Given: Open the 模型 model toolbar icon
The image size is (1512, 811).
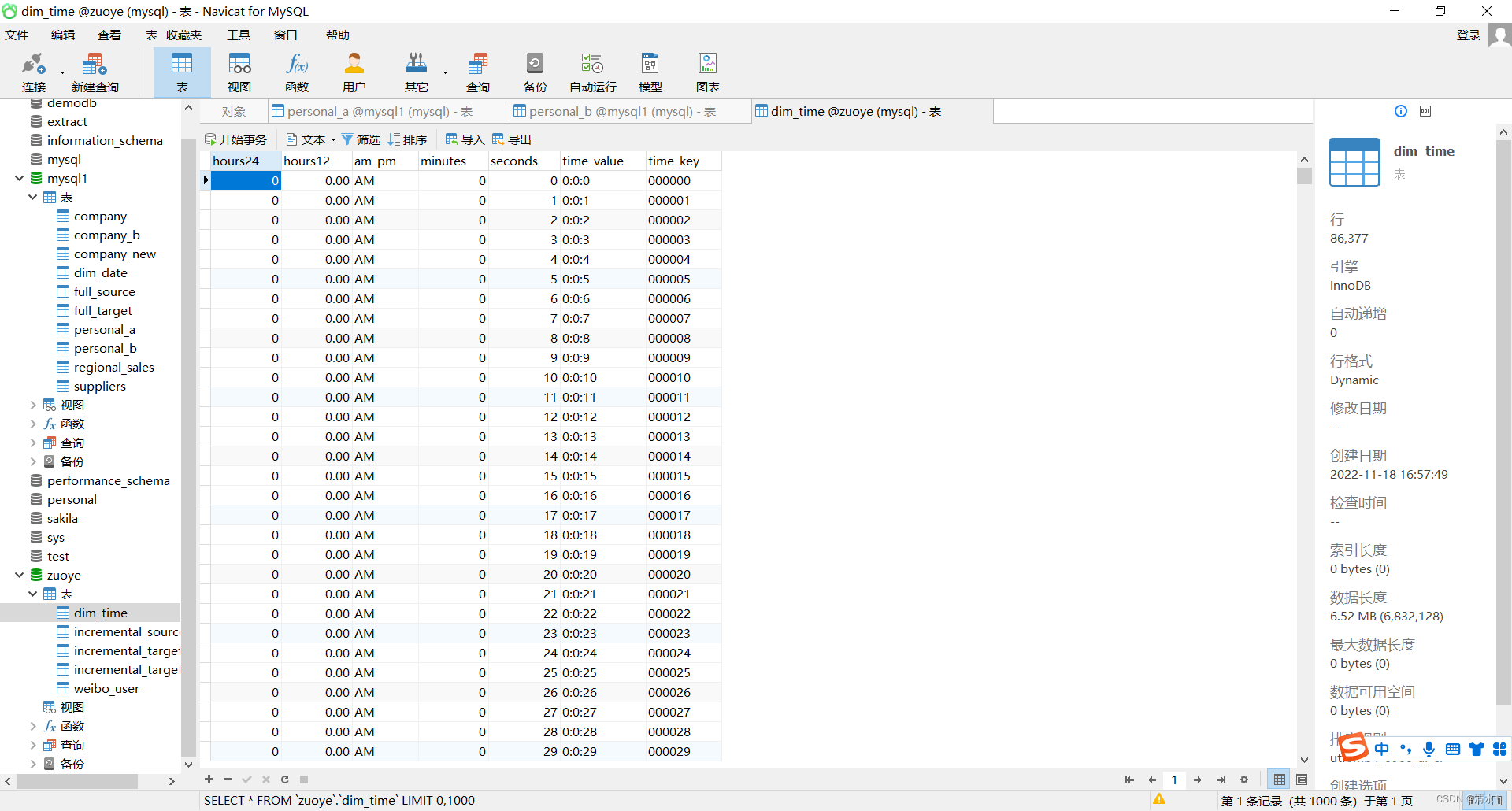Looking at the screenshot, I should click(x=650, y=72).
